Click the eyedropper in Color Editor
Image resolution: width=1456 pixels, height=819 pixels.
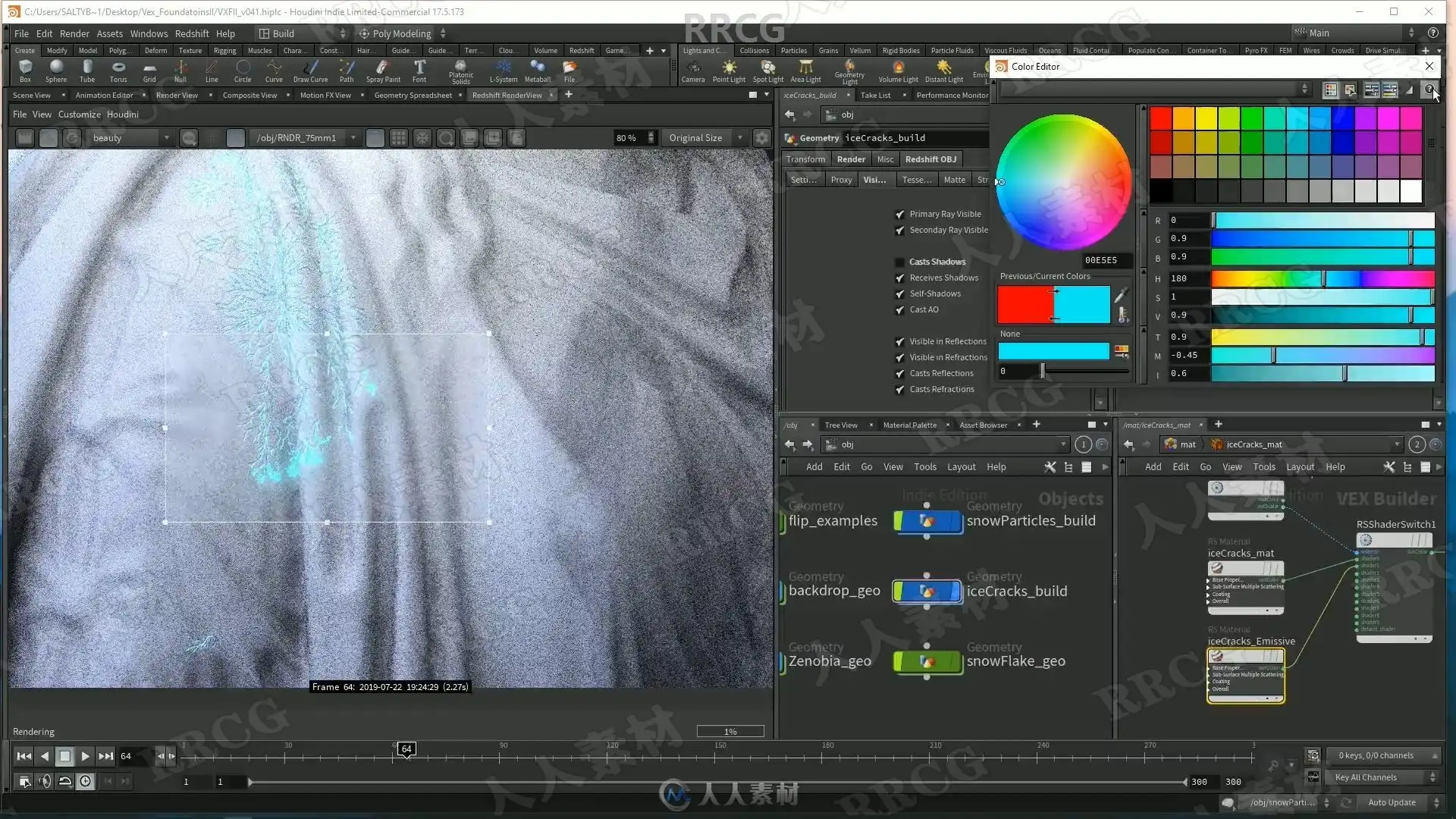[x=1121, y=294]
